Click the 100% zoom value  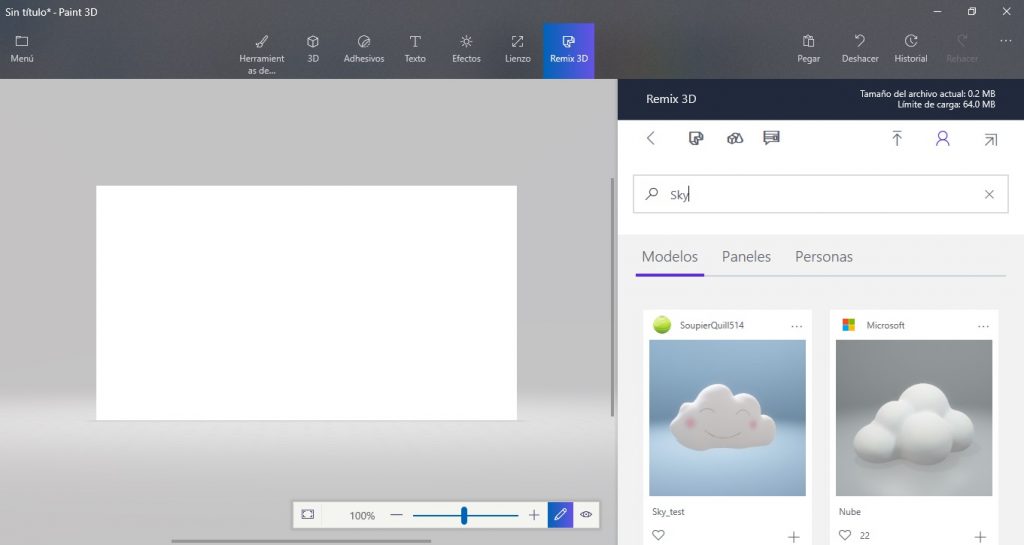click(362, 516)
